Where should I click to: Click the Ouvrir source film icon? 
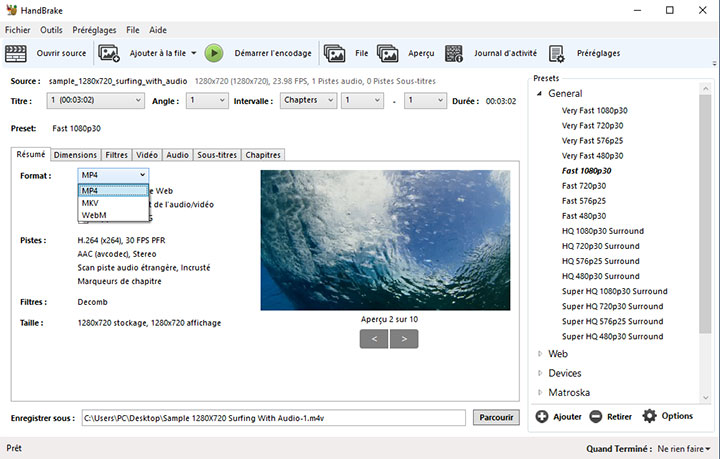[x=19, y=53]
